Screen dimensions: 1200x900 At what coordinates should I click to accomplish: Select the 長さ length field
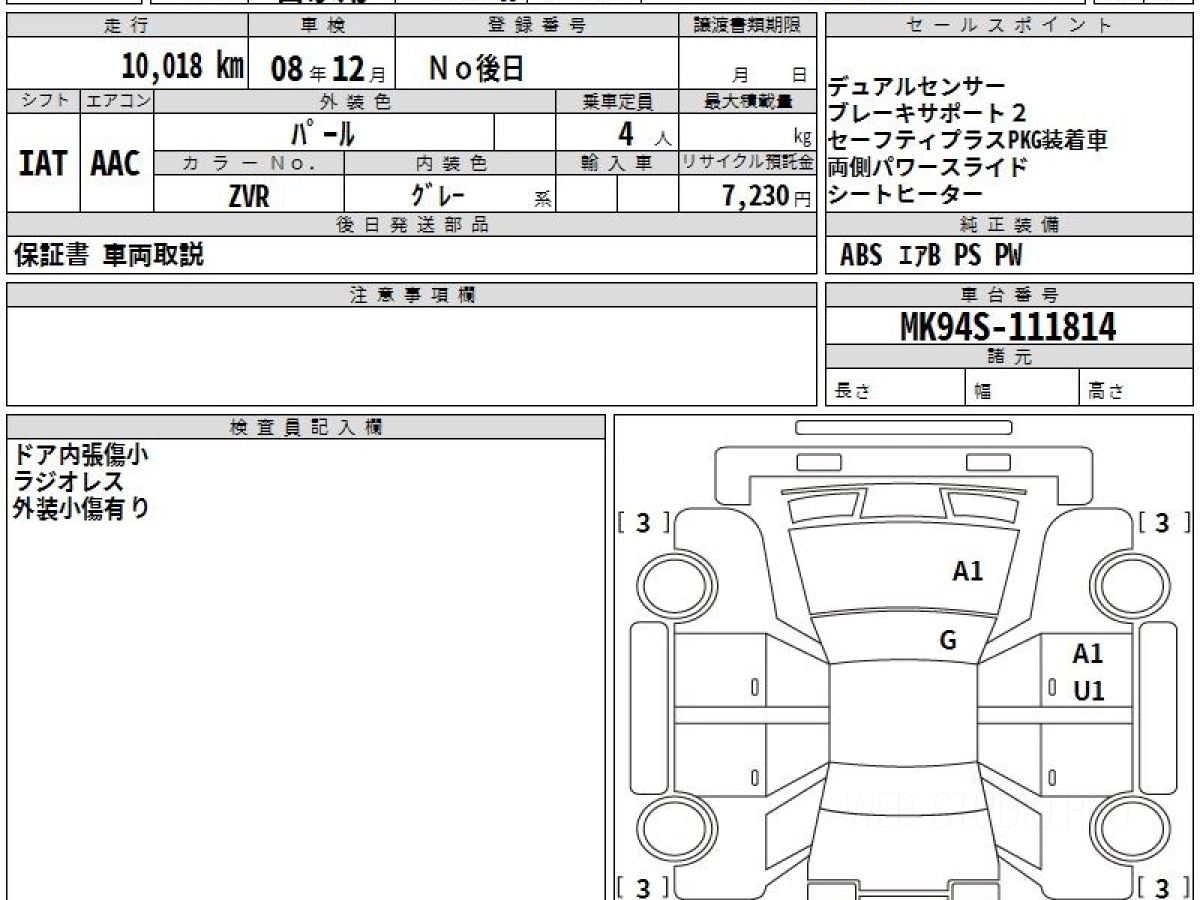tap(895, 388)
